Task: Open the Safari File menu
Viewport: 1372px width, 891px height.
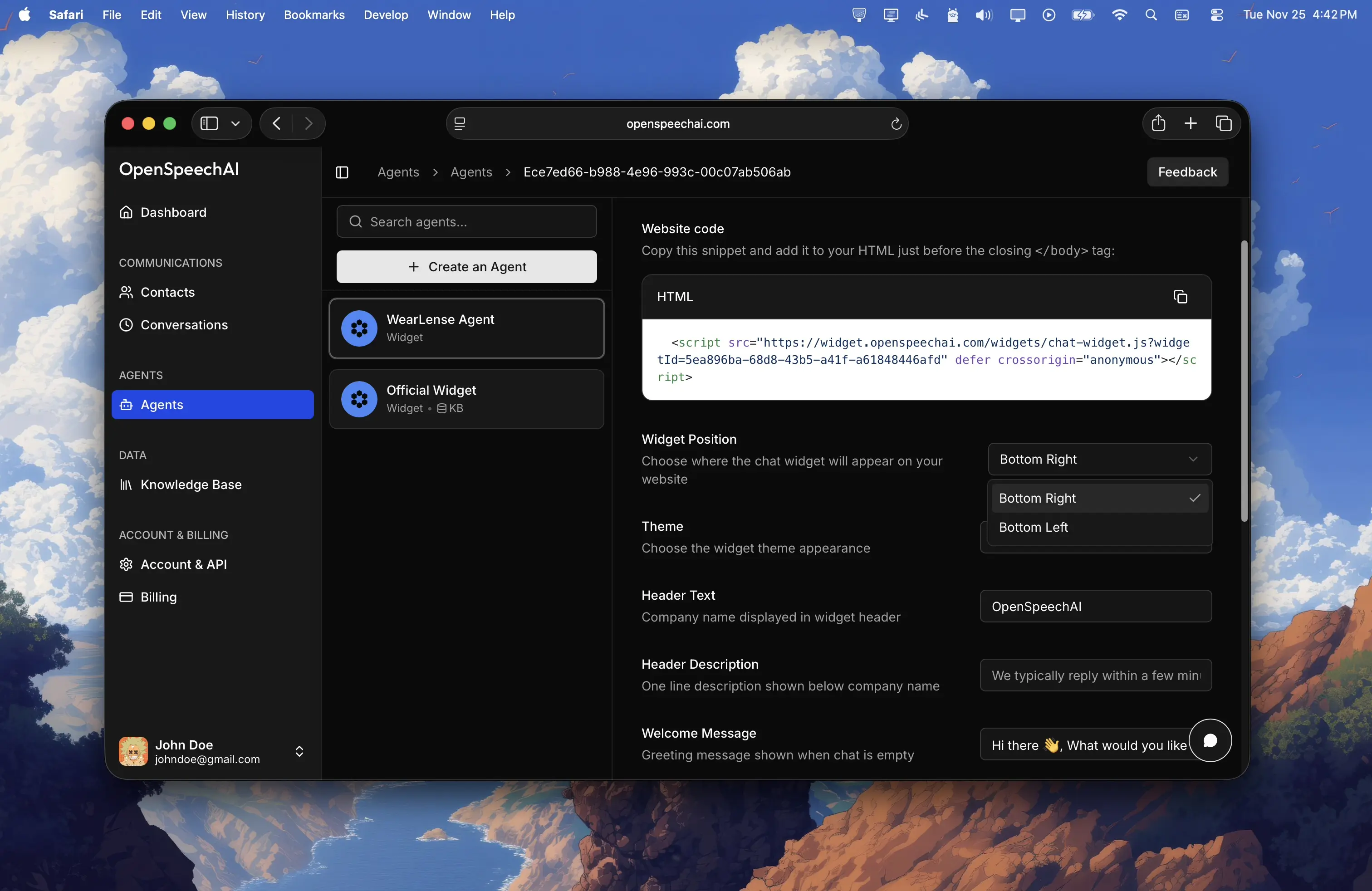Action: pyautogui.click(x=112, y=15)
